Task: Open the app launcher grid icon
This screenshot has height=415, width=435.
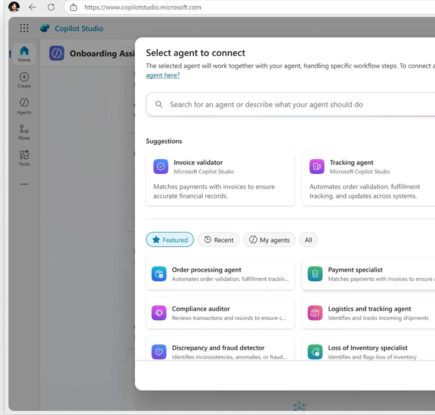Action: pyautogui.click(x=24, y=28)
